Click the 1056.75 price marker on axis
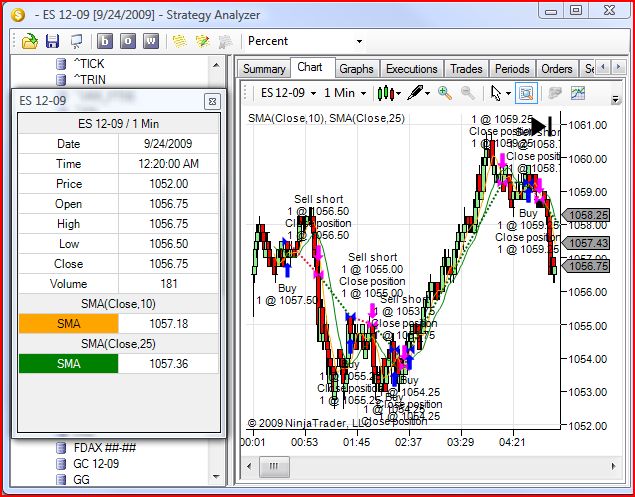Screen dimensions: 635x497 point(586,266)
